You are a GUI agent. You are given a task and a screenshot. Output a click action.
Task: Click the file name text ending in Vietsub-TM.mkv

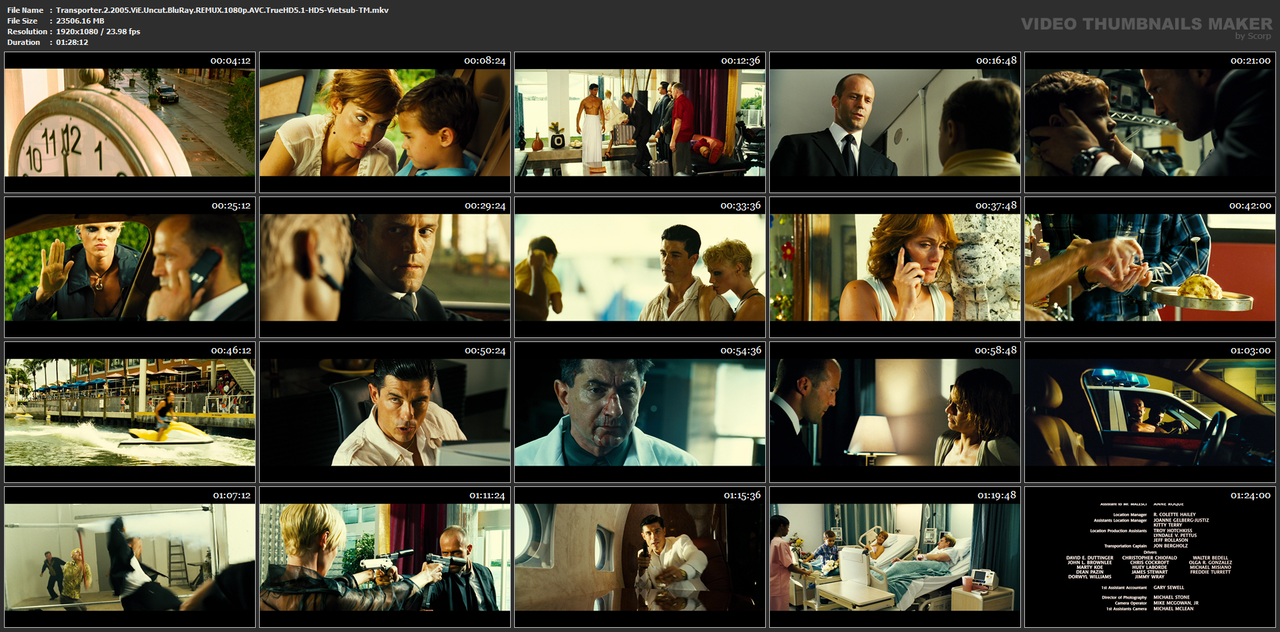point(222,10)
